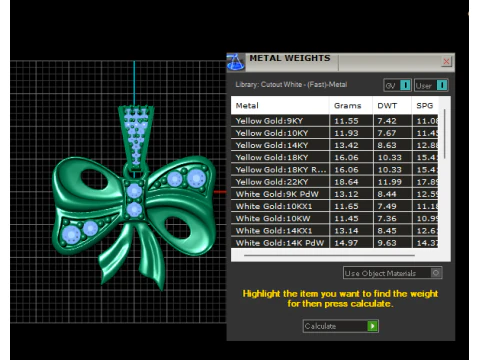Click the vertical scrollbar of metals list

pos(445,133)
